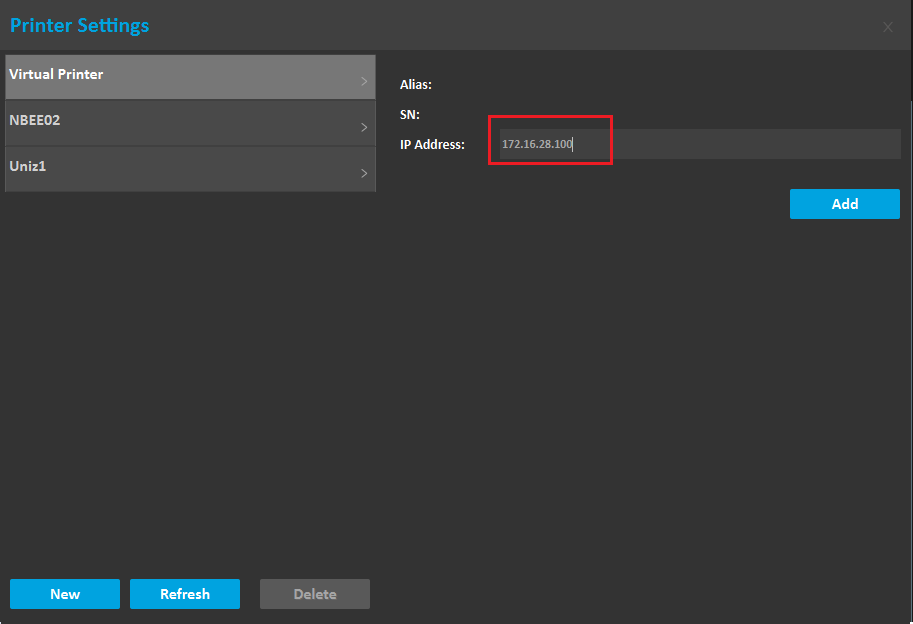913x624 pixels.
Task: Click the Alias label
Action: [416, 84]
